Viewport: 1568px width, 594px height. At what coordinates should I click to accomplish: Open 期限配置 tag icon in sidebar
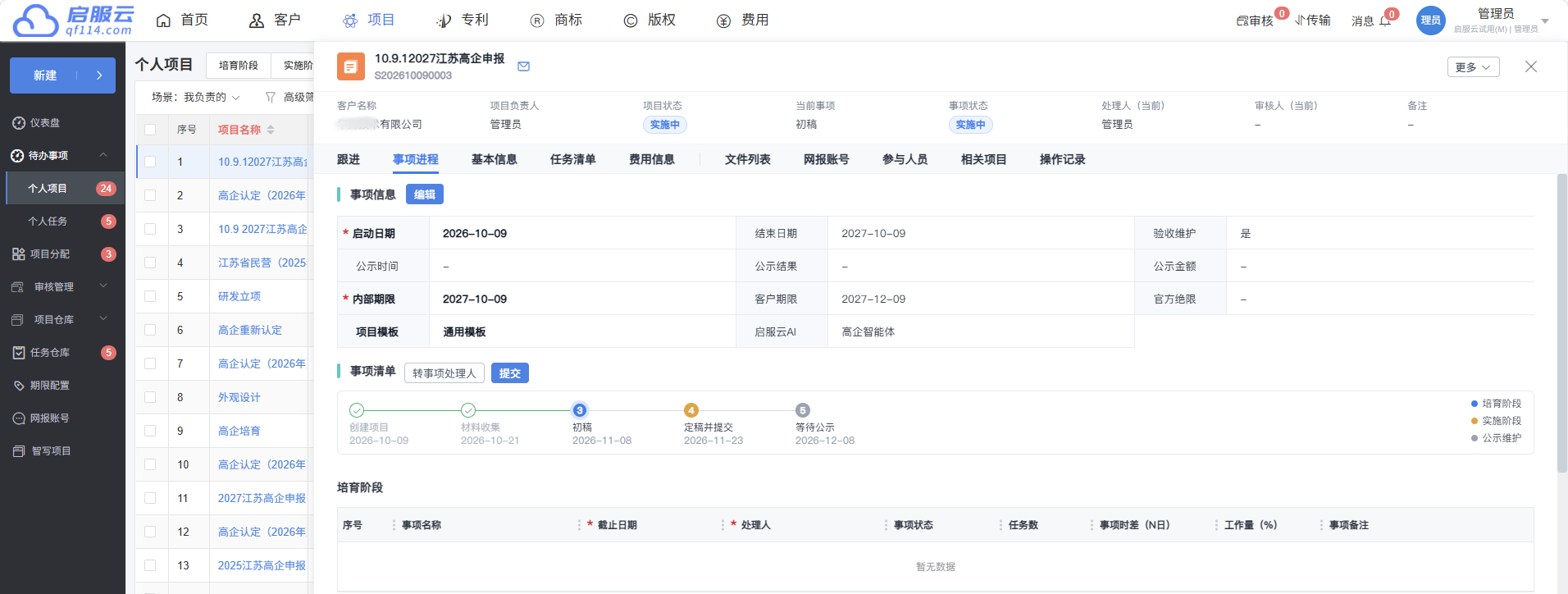pyautogui.click(x=19, y=386)
